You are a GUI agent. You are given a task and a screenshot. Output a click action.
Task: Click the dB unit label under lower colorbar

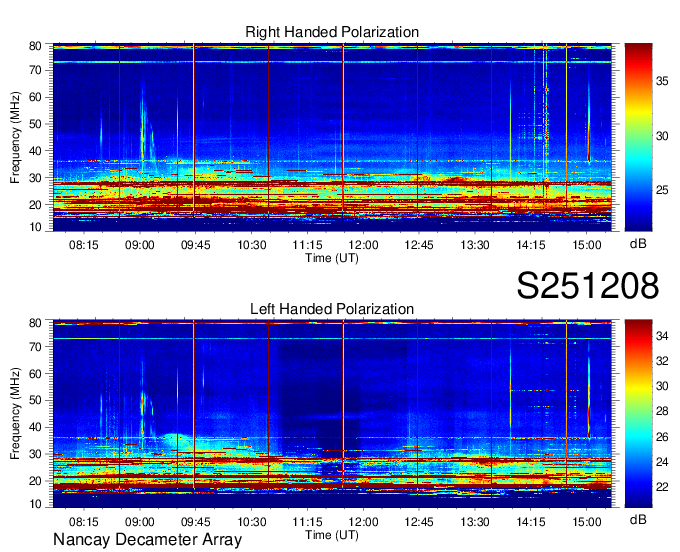click(x=638, y=520)
